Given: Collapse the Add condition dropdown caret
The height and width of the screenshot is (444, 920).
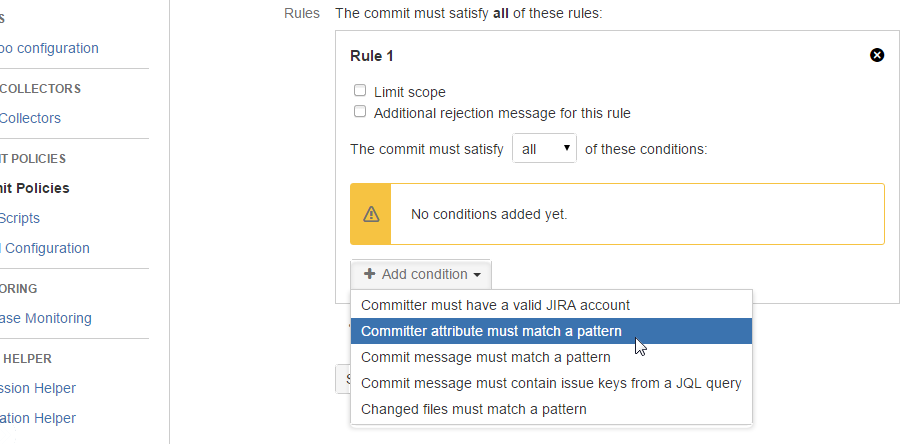Looking at the screenshot, I should click(477, 275).
